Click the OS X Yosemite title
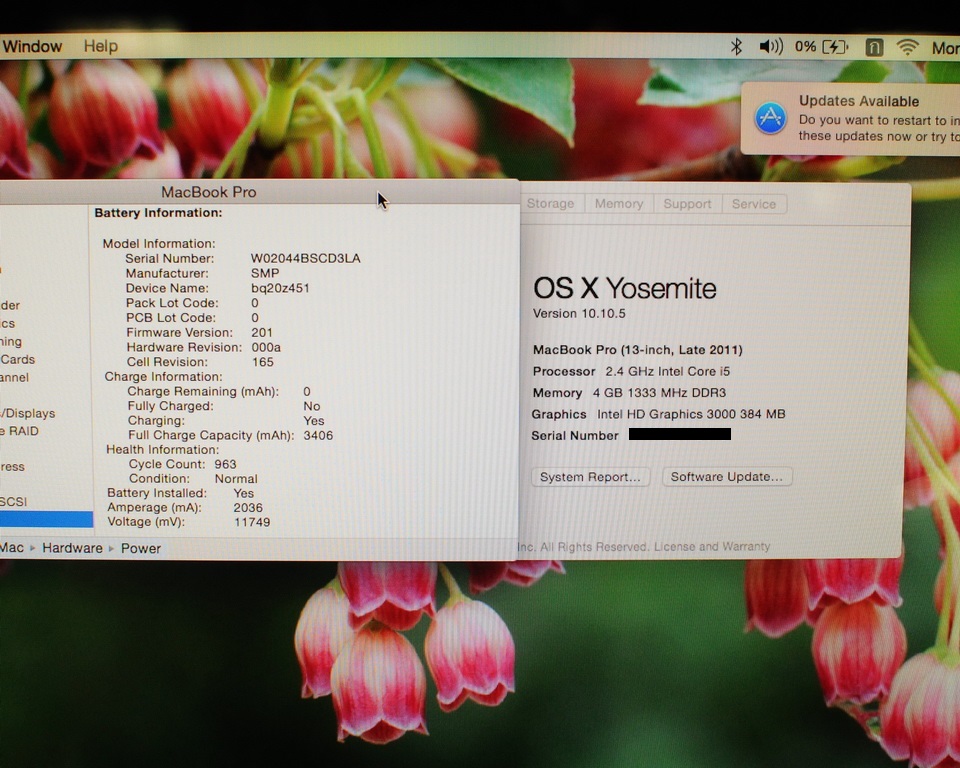This screenshot has height=768, width=960. 624,288
